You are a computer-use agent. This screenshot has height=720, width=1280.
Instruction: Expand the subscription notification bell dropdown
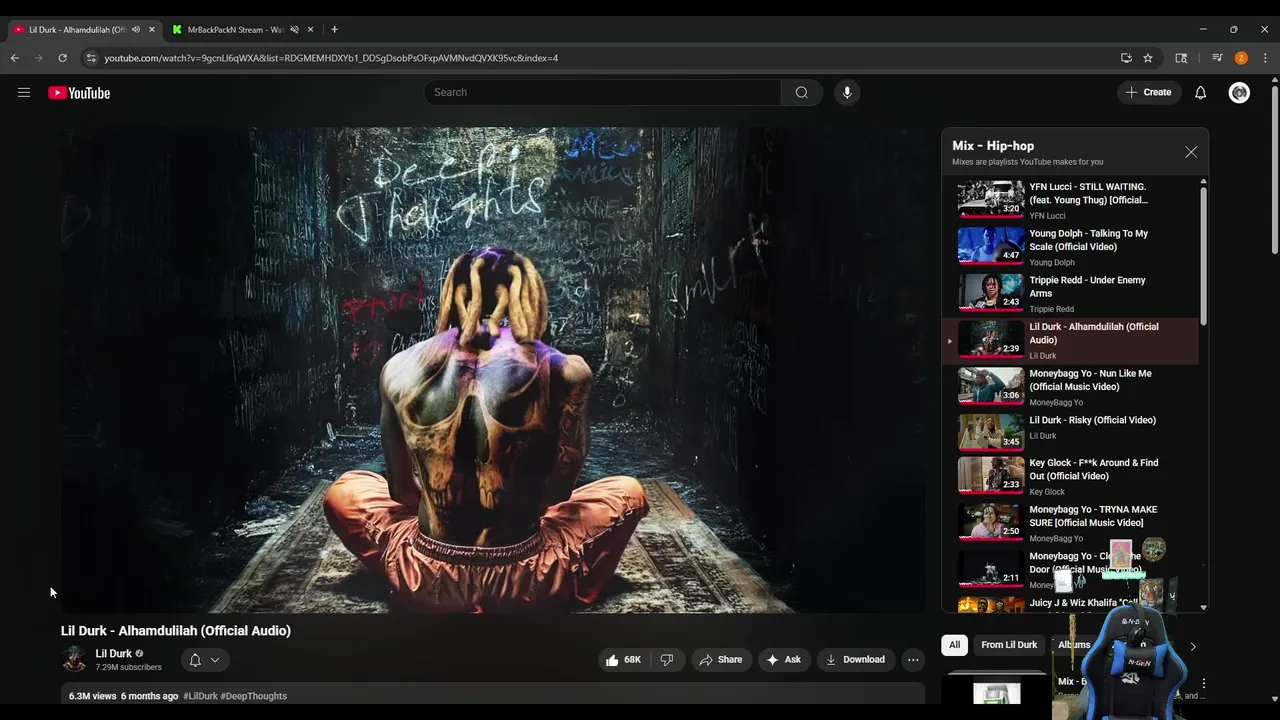205,660
